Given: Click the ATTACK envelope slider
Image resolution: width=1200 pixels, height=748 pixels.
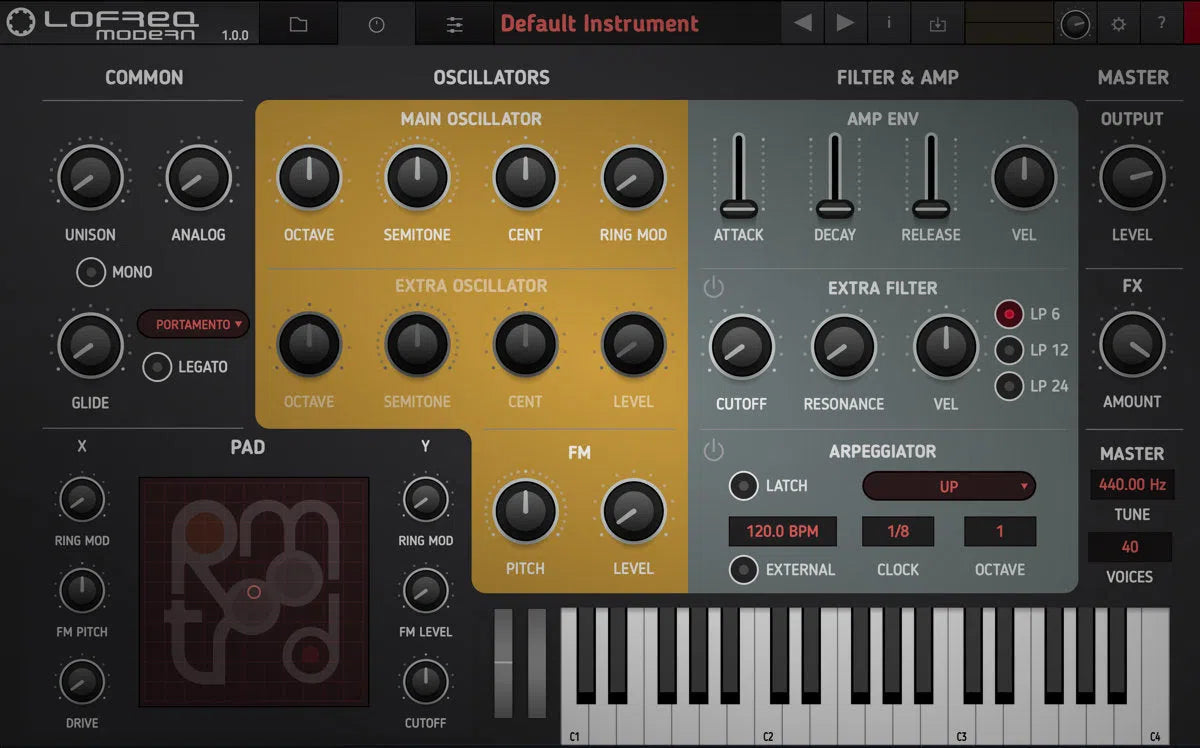Looking at the screenshot, I should point(739,208).
